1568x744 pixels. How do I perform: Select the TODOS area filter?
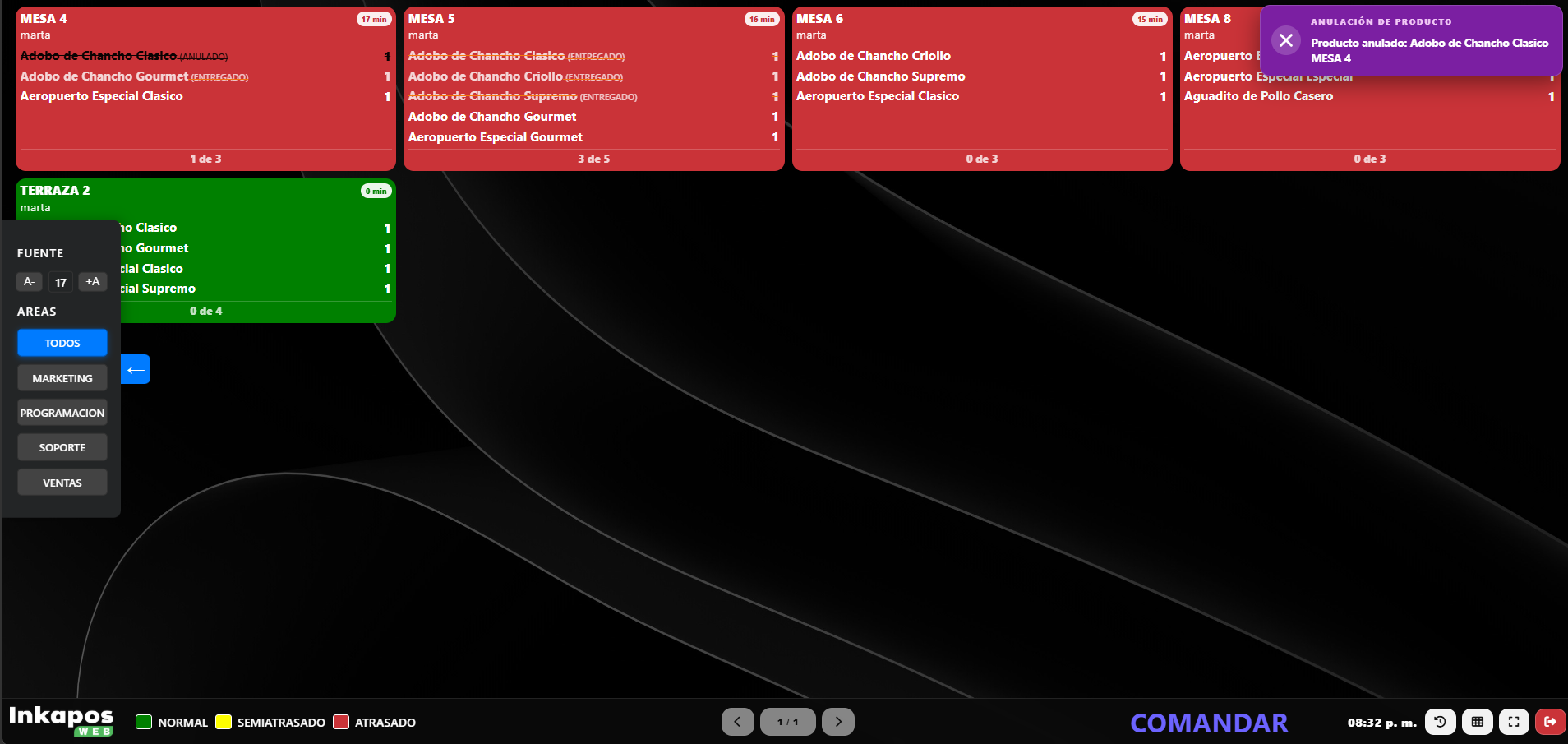pyautogui.click(x=62, y=343)
